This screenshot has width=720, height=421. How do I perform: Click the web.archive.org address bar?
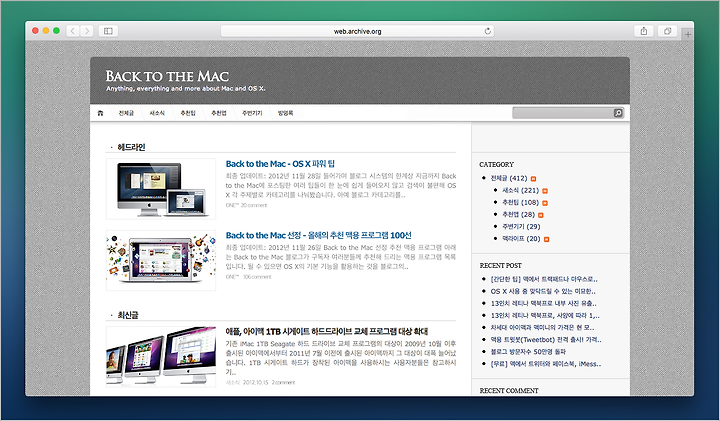pyautogui.click(x=357, y=31)
